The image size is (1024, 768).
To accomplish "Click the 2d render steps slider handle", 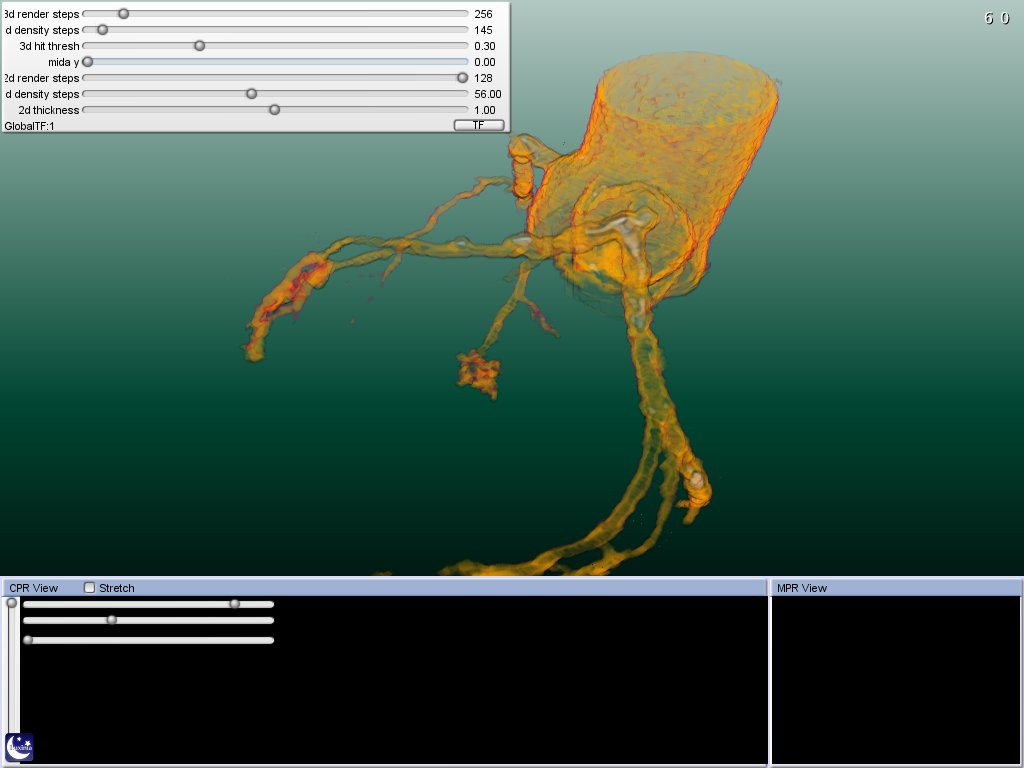I will [462, 78].
